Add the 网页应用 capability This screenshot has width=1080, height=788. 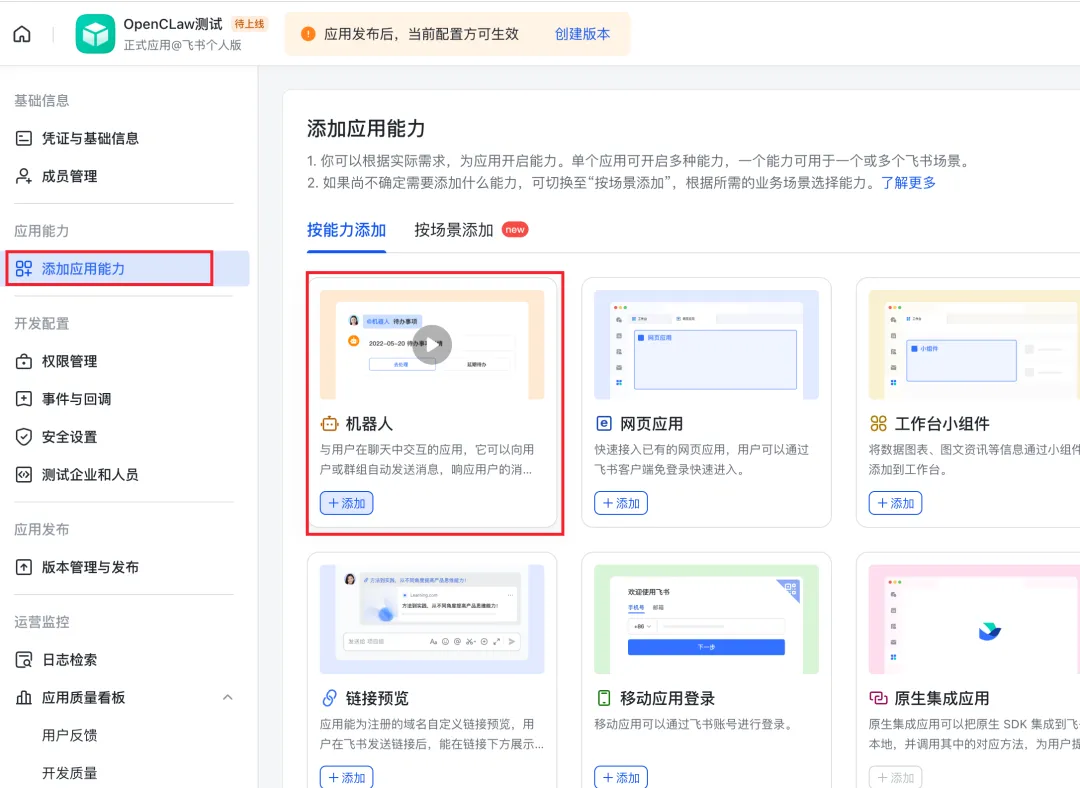coord(621,503)
